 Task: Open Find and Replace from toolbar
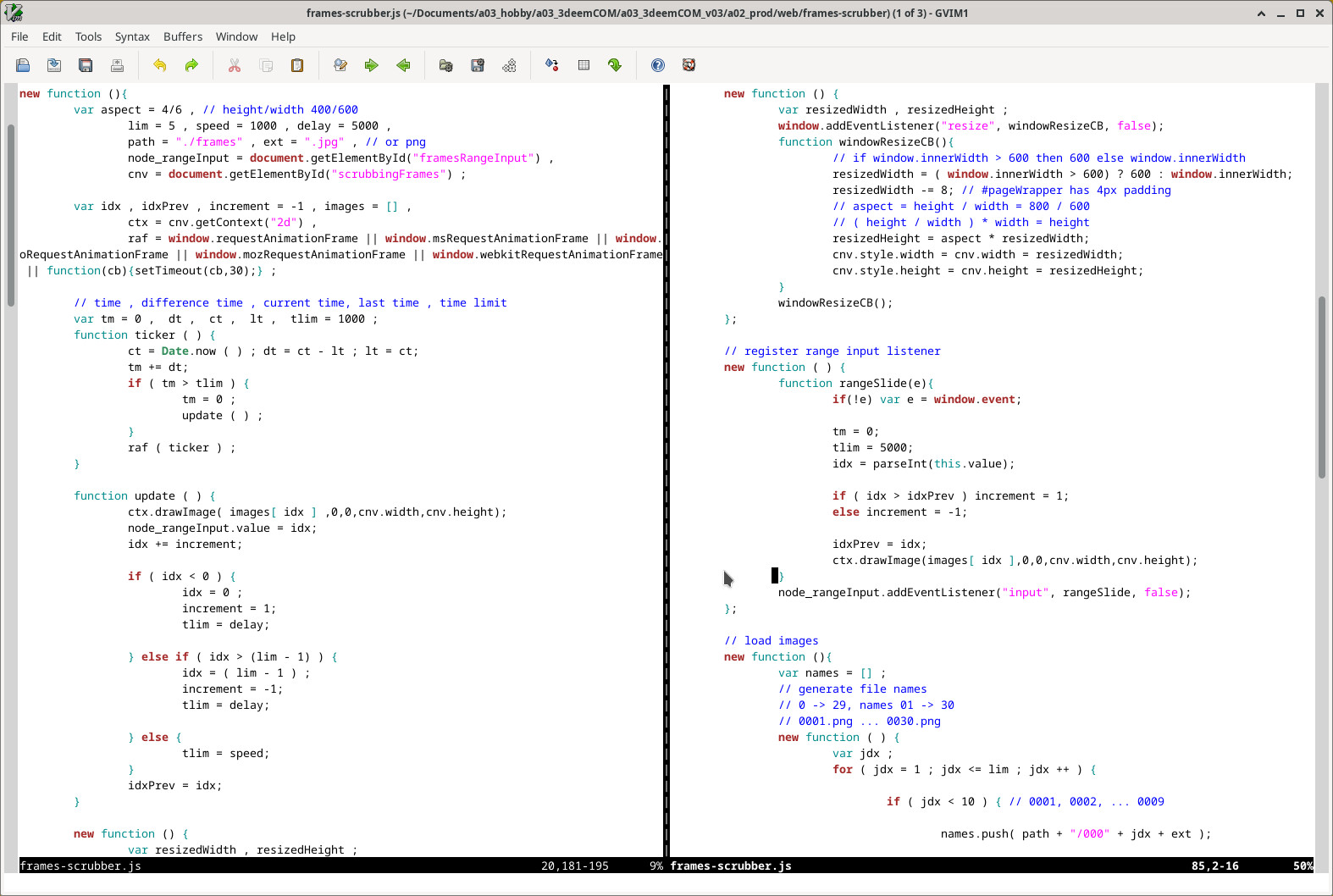340,65
